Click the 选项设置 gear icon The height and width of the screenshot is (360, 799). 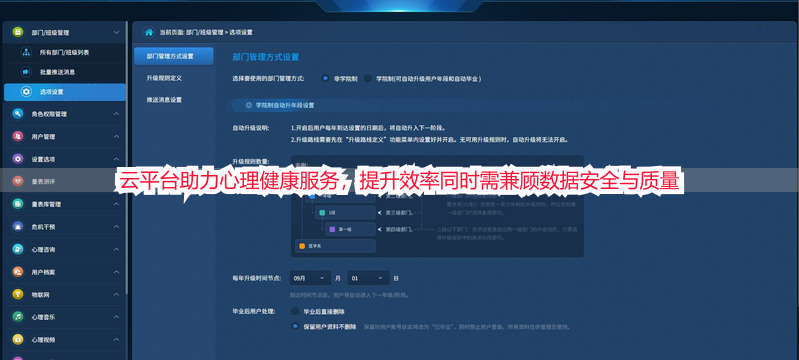coord(25,92)
